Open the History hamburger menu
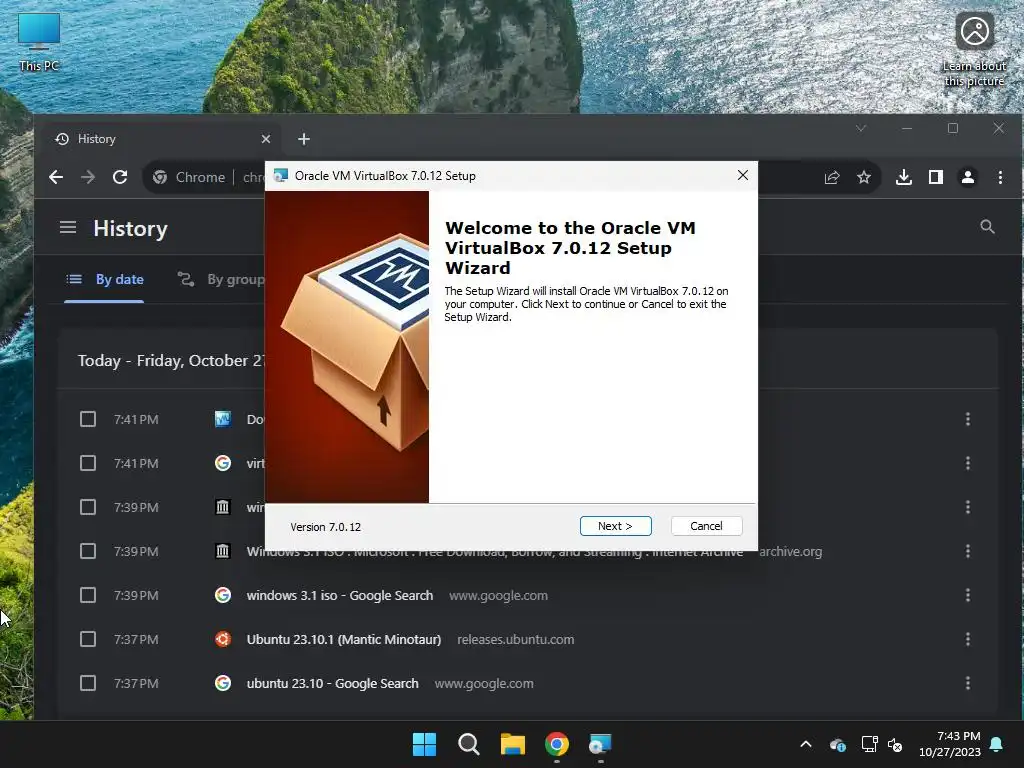This screenshot has width=1024, height=768. [68, 227]
